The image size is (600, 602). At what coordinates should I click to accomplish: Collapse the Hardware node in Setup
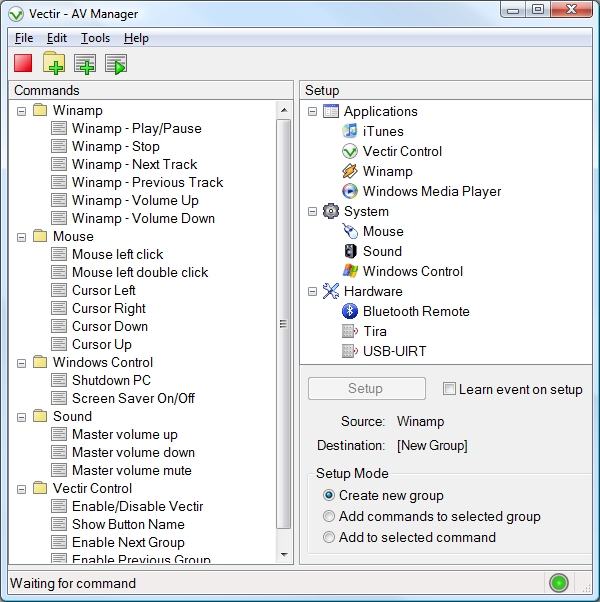point(312,292)
